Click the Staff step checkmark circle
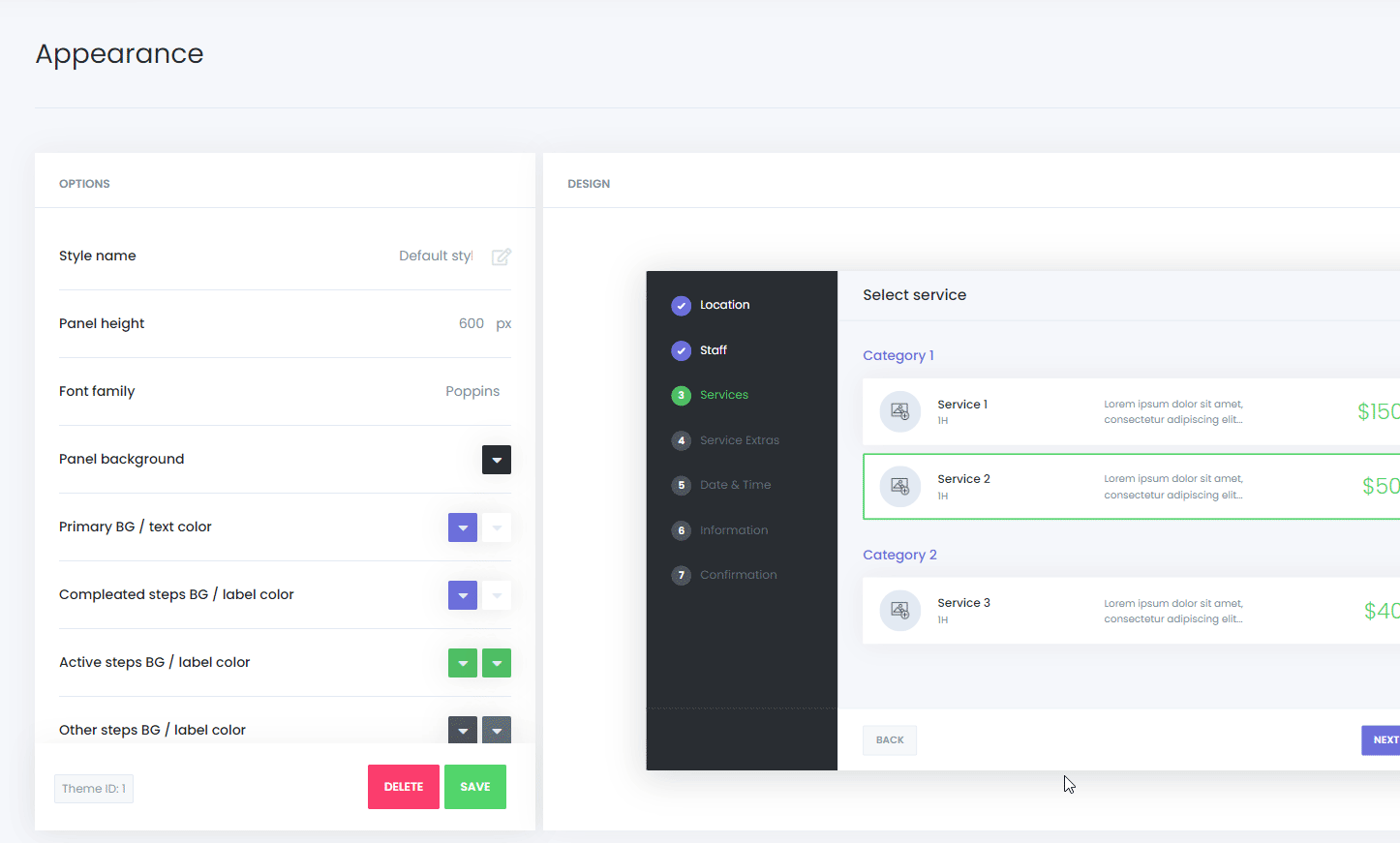Screen dimensions: 1400x843 [682, 350]
